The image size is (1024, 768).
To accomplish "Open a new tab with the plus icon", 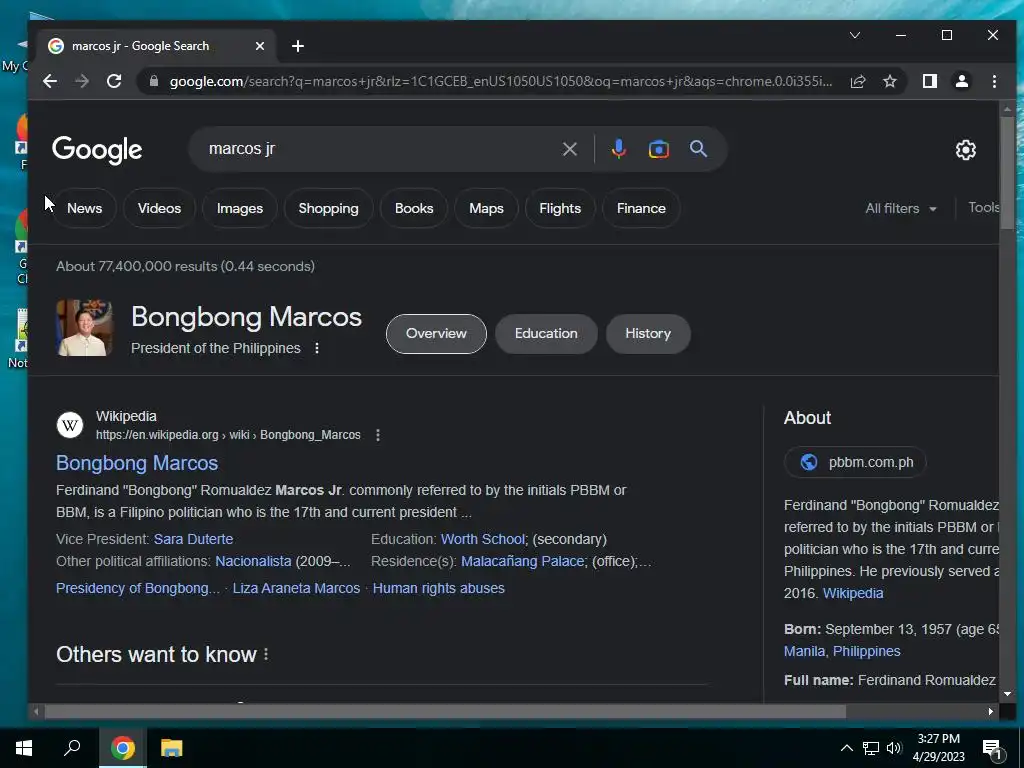I will click(x=298, y=46).
